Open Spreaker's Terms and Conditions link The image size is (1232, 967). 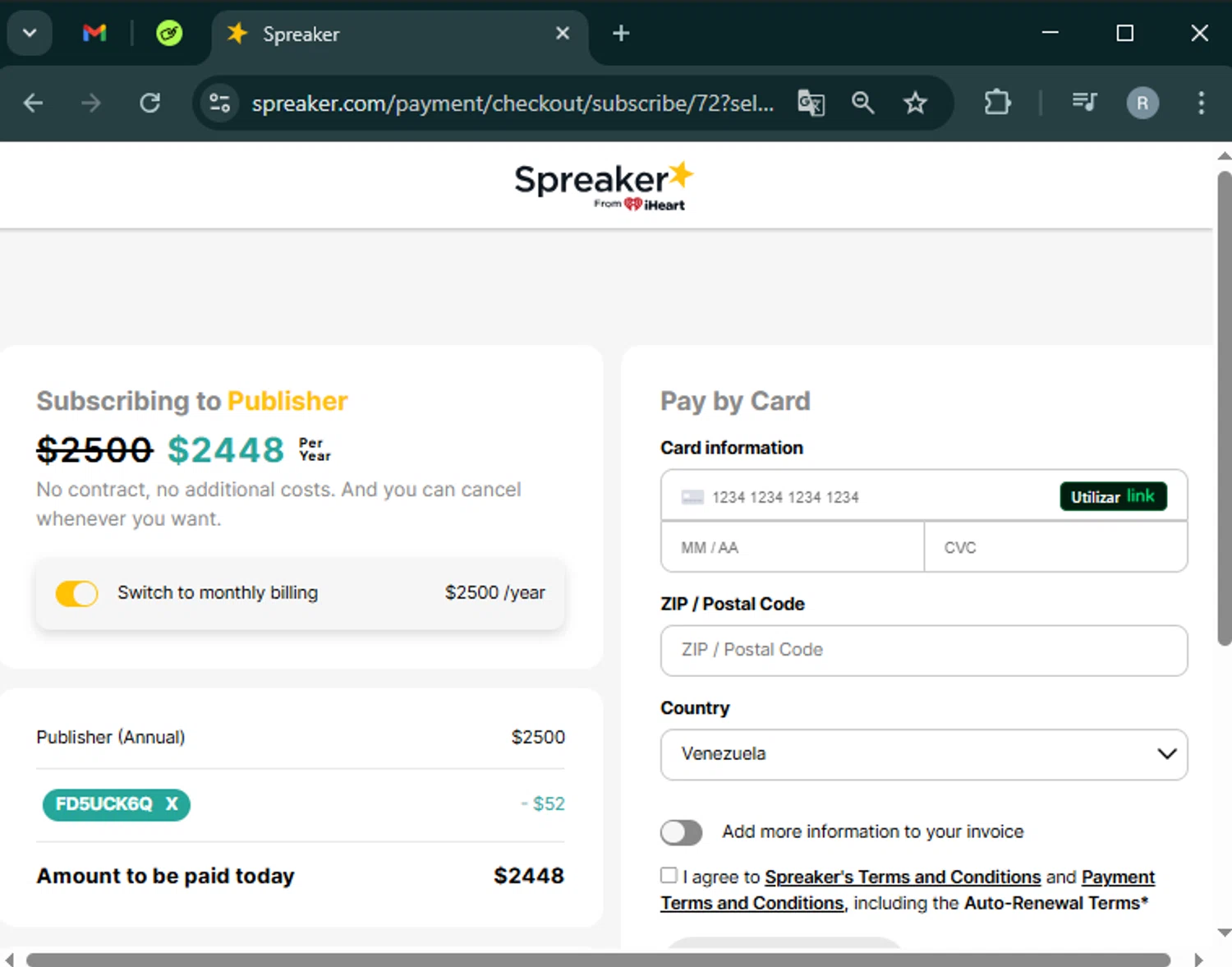point(903,877)
